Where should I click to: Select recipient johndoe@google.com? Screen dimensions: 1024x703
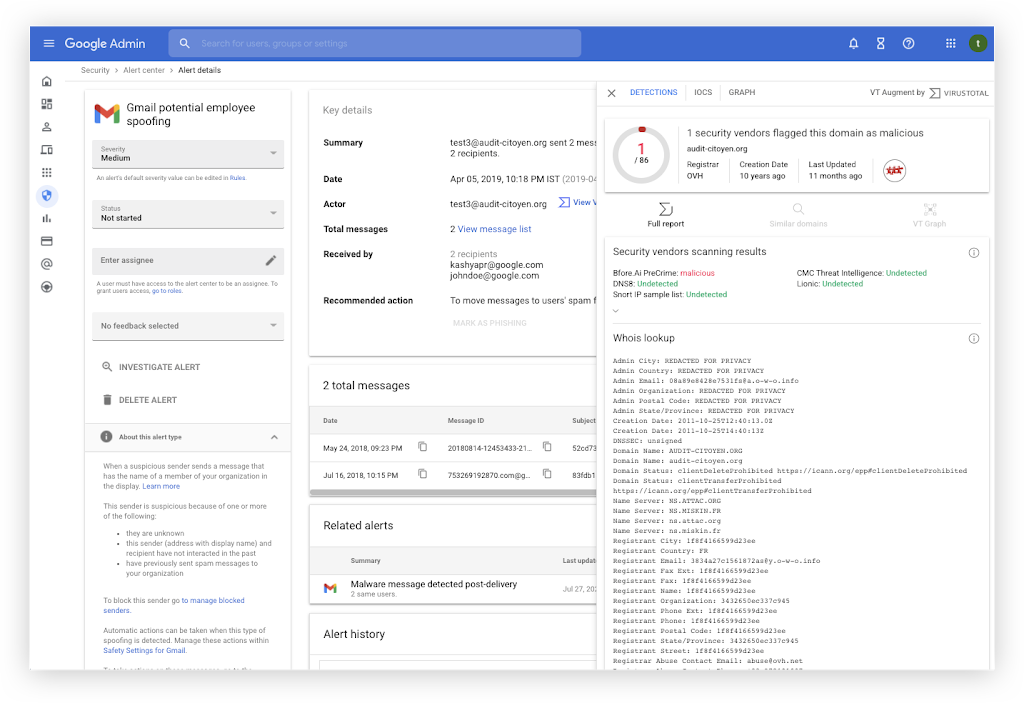[494, 276]
